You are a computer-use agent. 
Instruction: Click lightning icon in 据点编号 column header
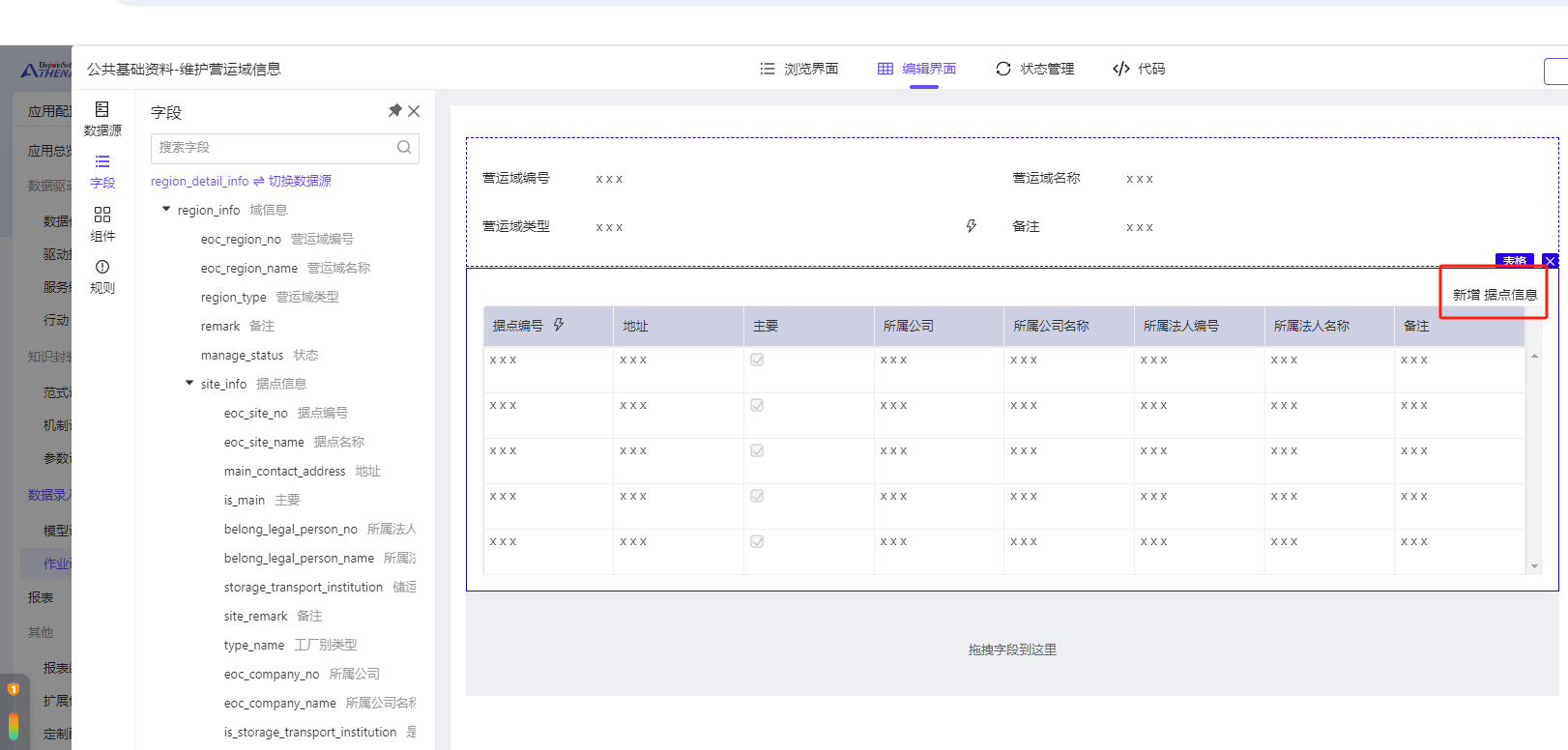pyautogui.click(x=559, y=325)
